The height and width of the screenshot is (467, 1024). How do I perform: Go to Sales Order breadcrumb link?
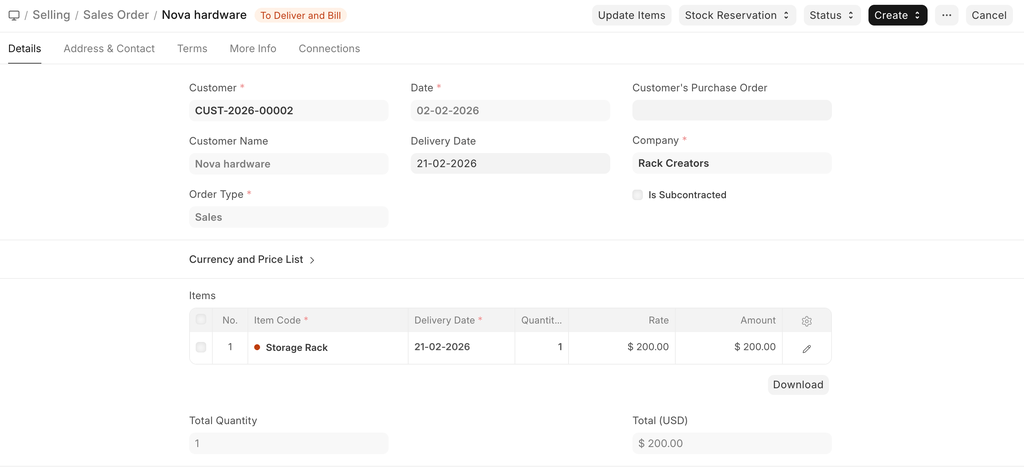pyautogui.click(x=116, y=15)
